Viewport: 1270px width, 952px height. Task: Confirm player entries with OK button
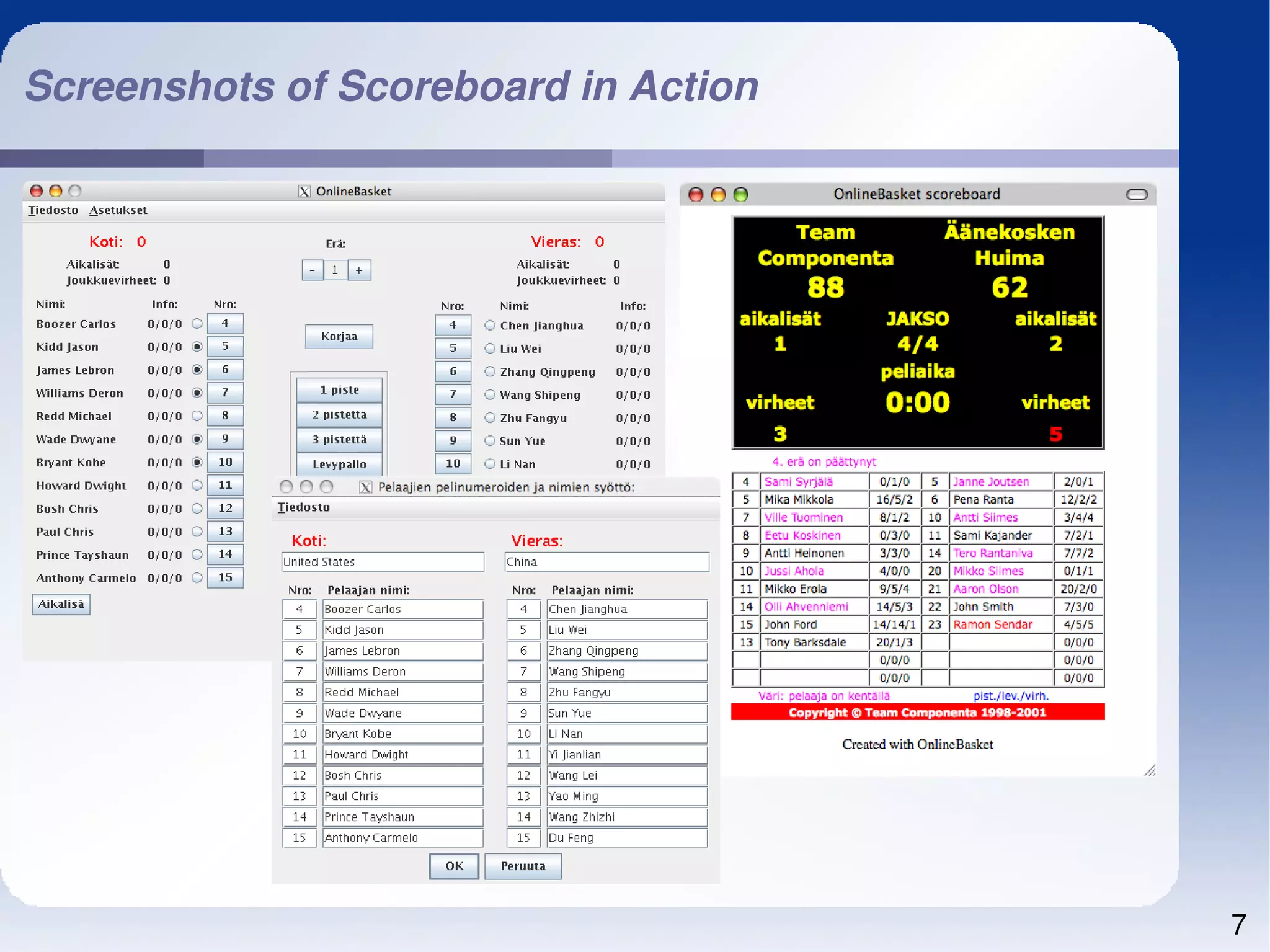[454, 866]
